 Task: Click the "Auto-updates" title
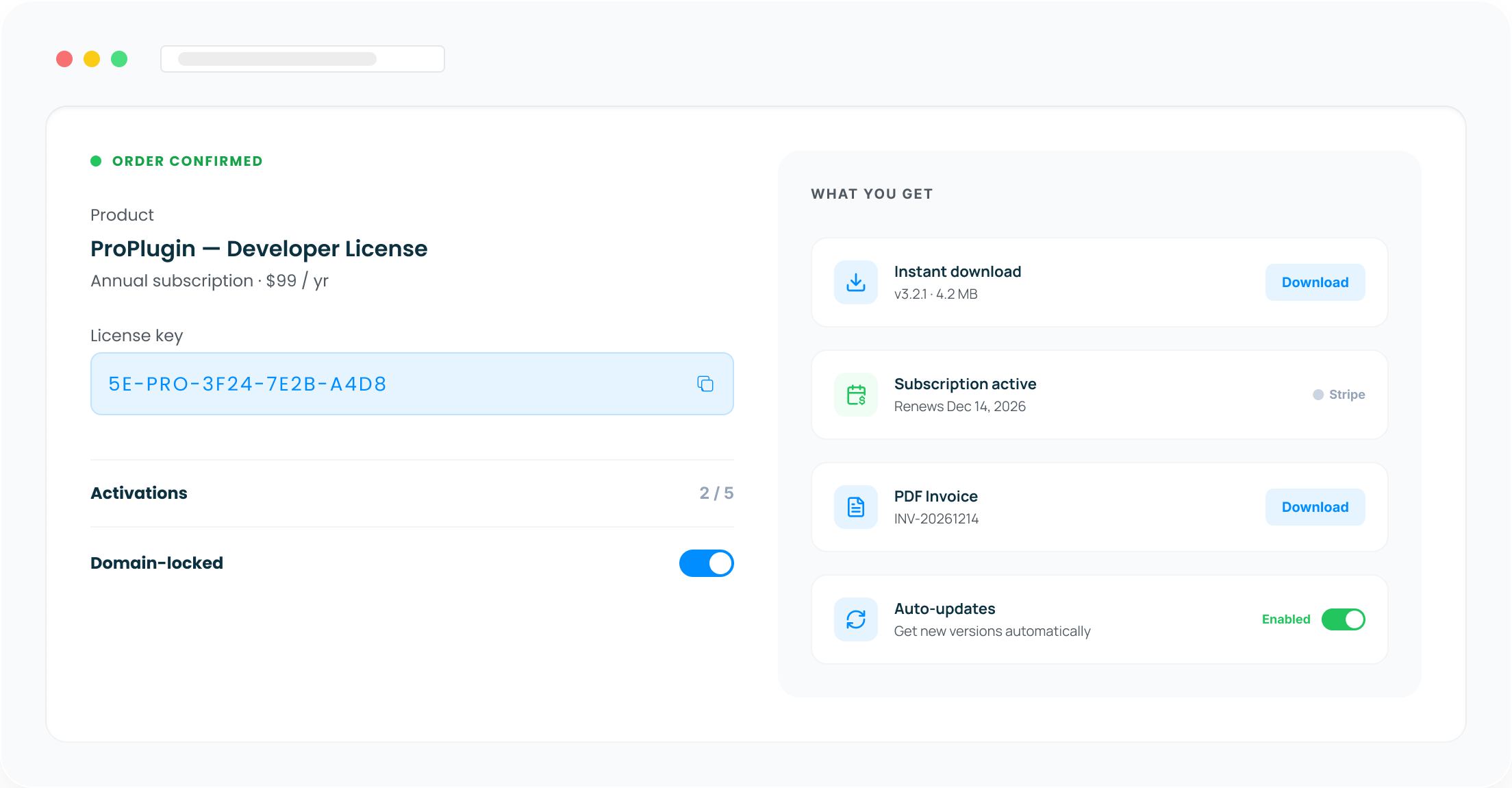[945, 609]
